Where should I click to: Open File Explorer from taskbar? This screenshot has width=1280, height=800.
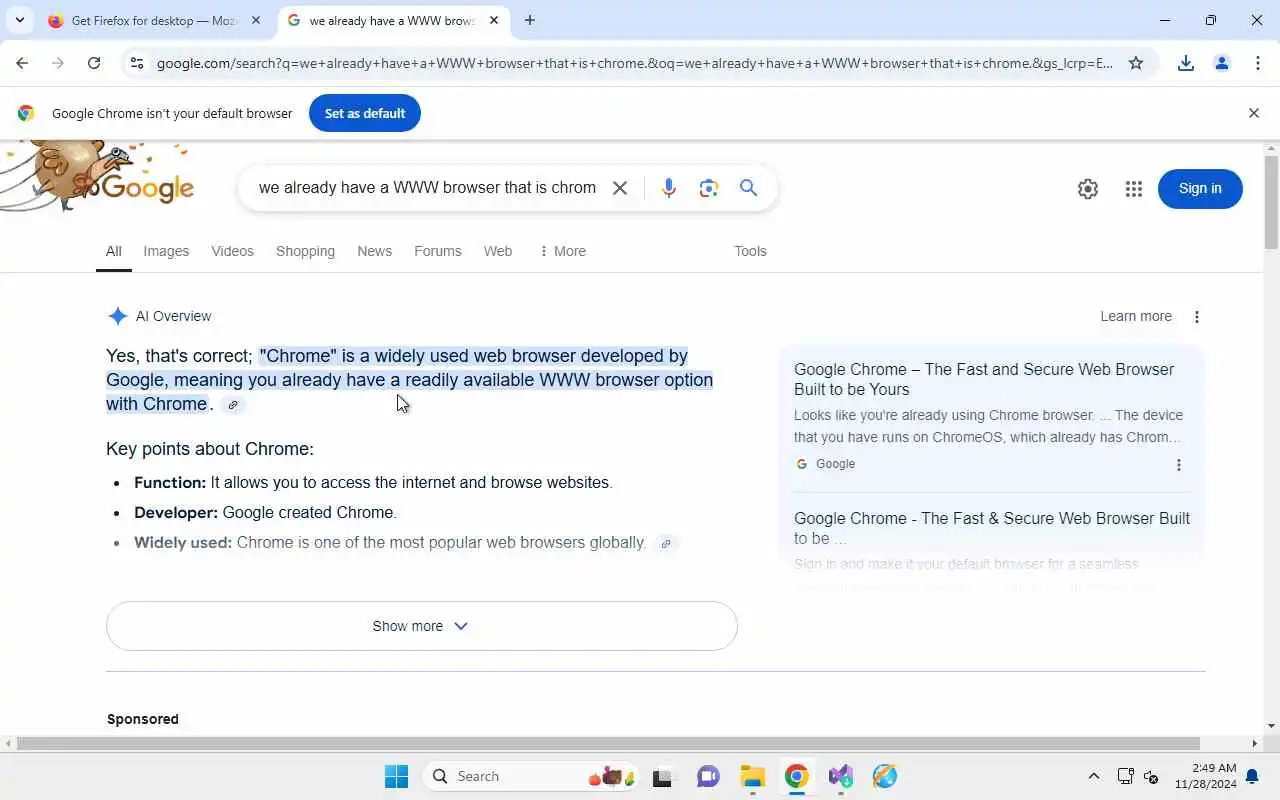coord(752,776)
